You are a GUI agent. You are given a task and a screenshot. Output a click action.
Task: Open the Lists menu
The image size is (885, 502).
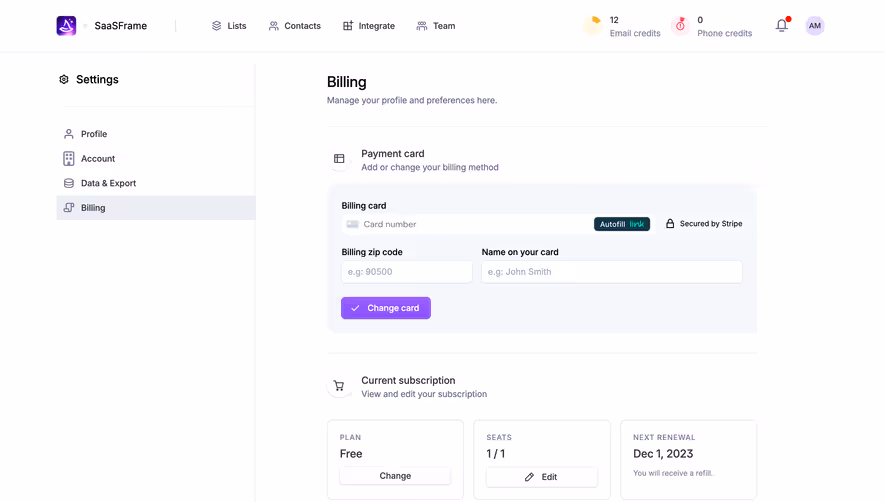pyautogui.click(x=229, y=26)
